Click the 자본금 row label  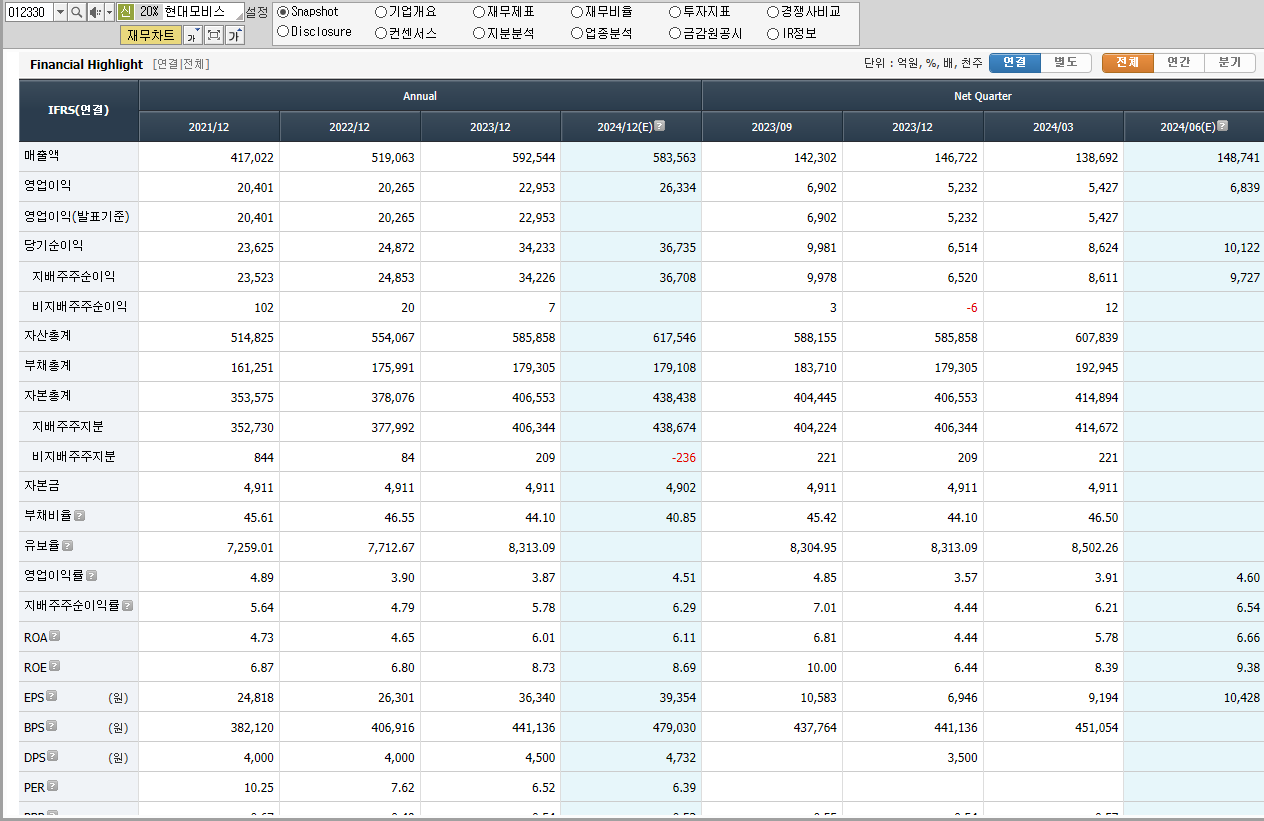point(42,486)
